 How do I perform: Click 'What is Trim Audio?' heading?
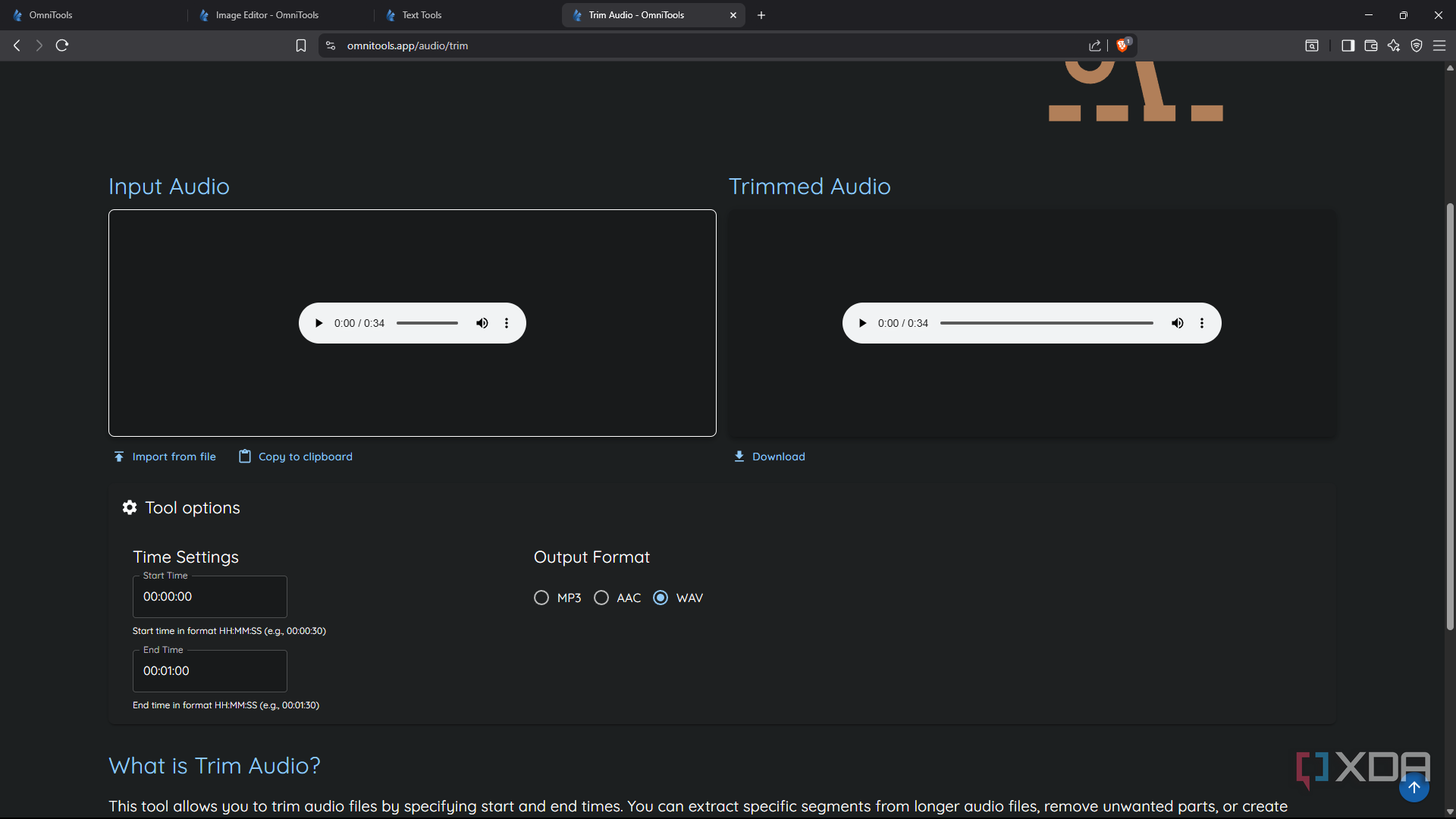pos(215,766)
